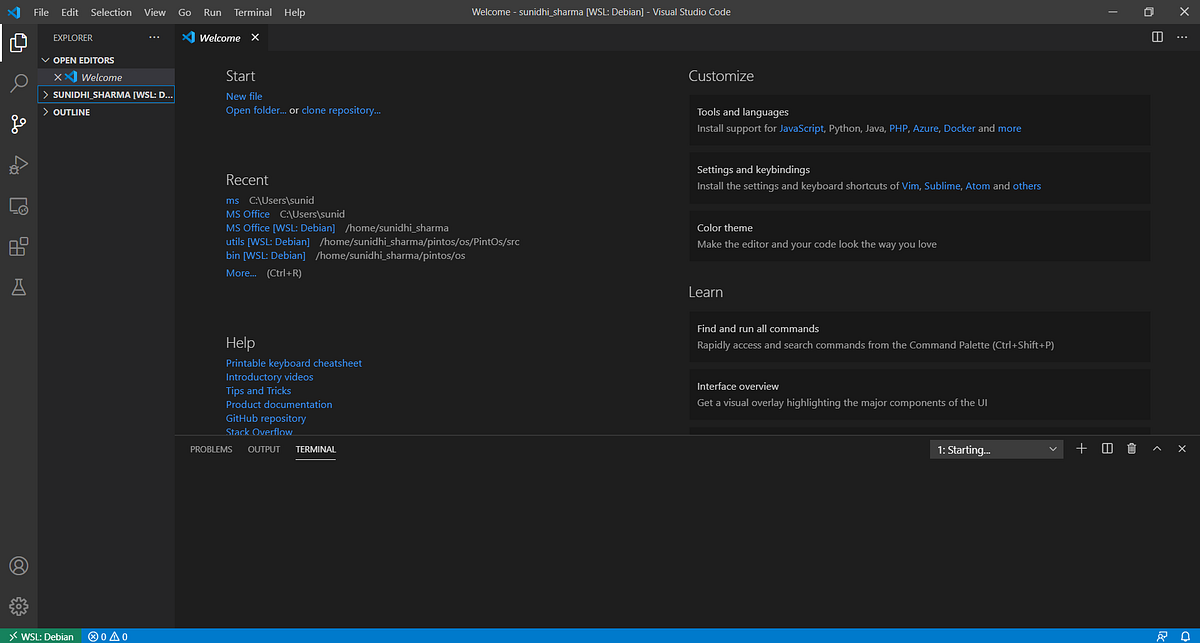Image resolution: width=1200 pixels, height=643 pixels.
Task: Open the Search view
Action: click(x=18, y=83)
